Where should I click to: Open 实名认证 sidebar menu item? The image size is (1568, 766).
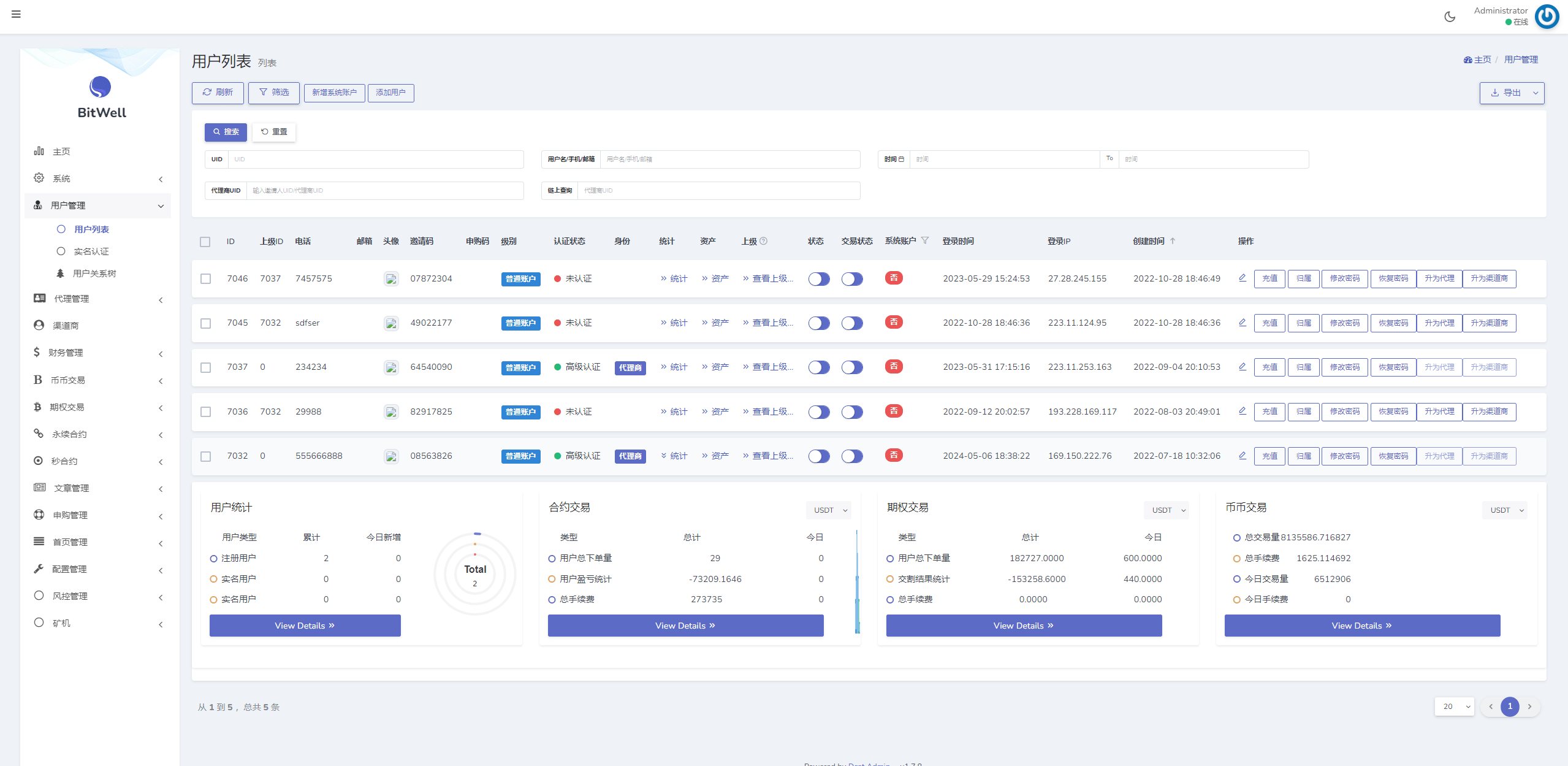pos(91,251)
